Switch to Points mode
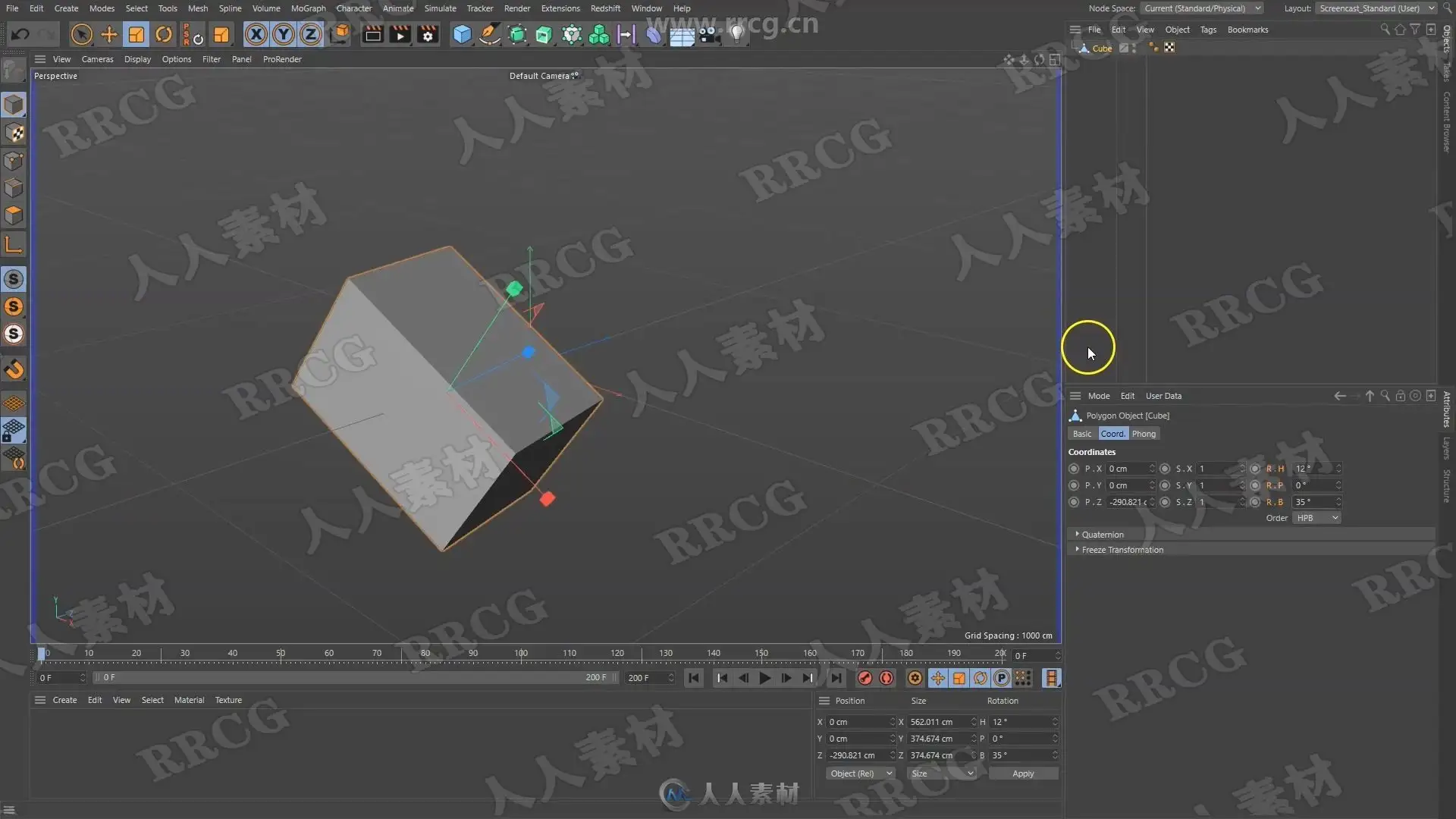This screenshot has width=1456, height=819. tap(14, 160)
